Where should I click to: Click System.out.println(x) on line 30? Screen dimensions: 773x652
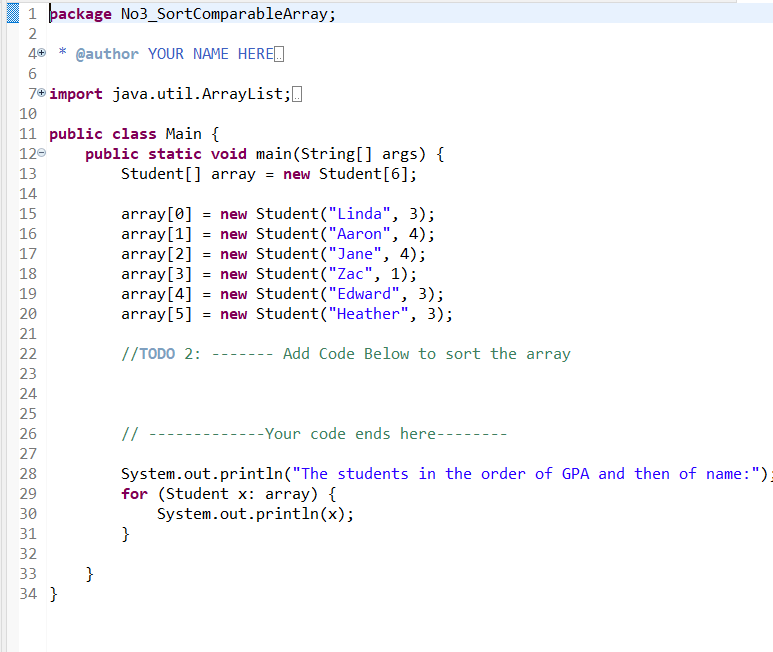pyautogui.click(x=255, y=514)
